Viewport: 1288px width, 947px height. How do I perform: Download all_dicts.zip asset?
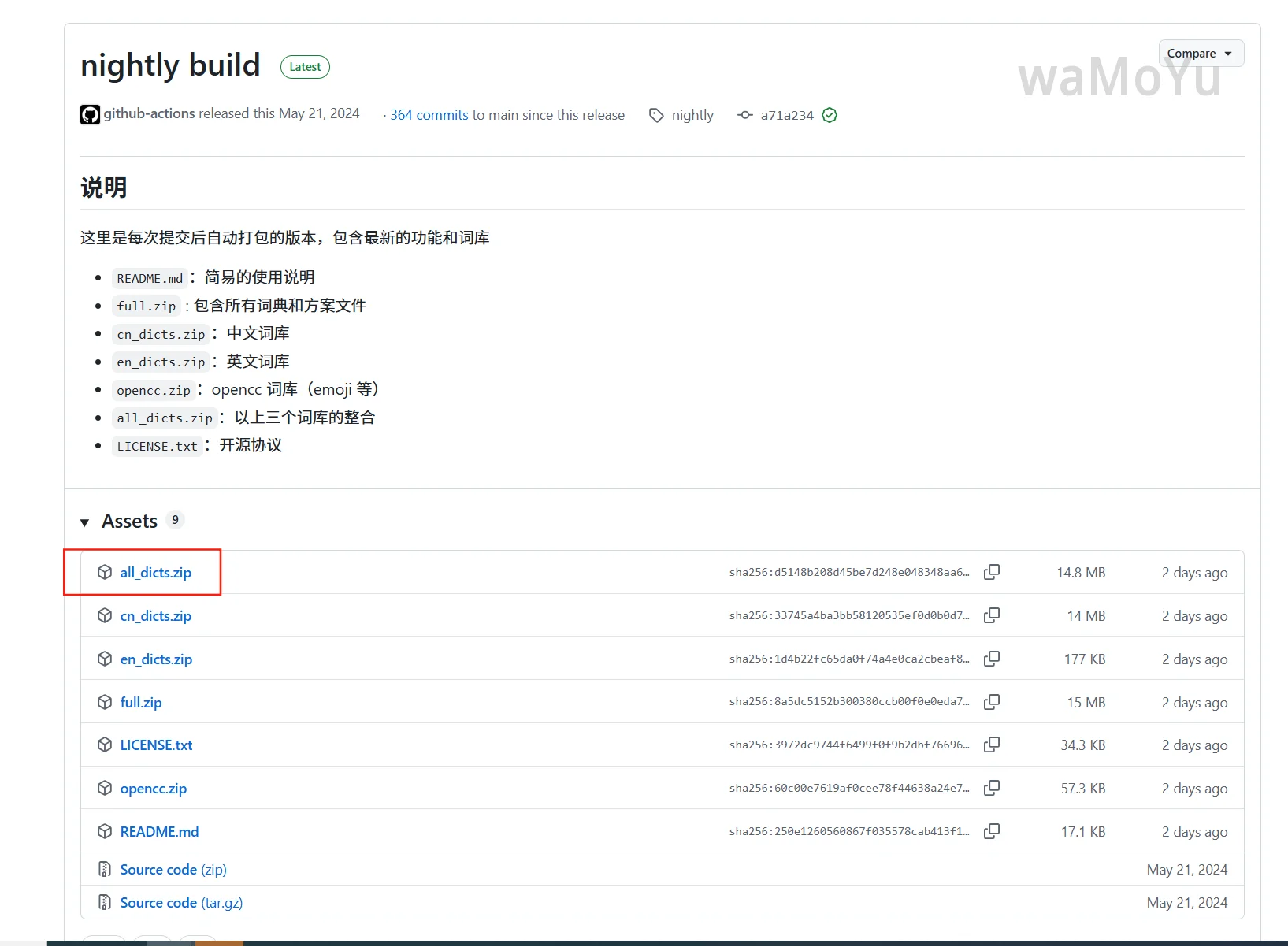pyautogui.click(x=155, y=573)
